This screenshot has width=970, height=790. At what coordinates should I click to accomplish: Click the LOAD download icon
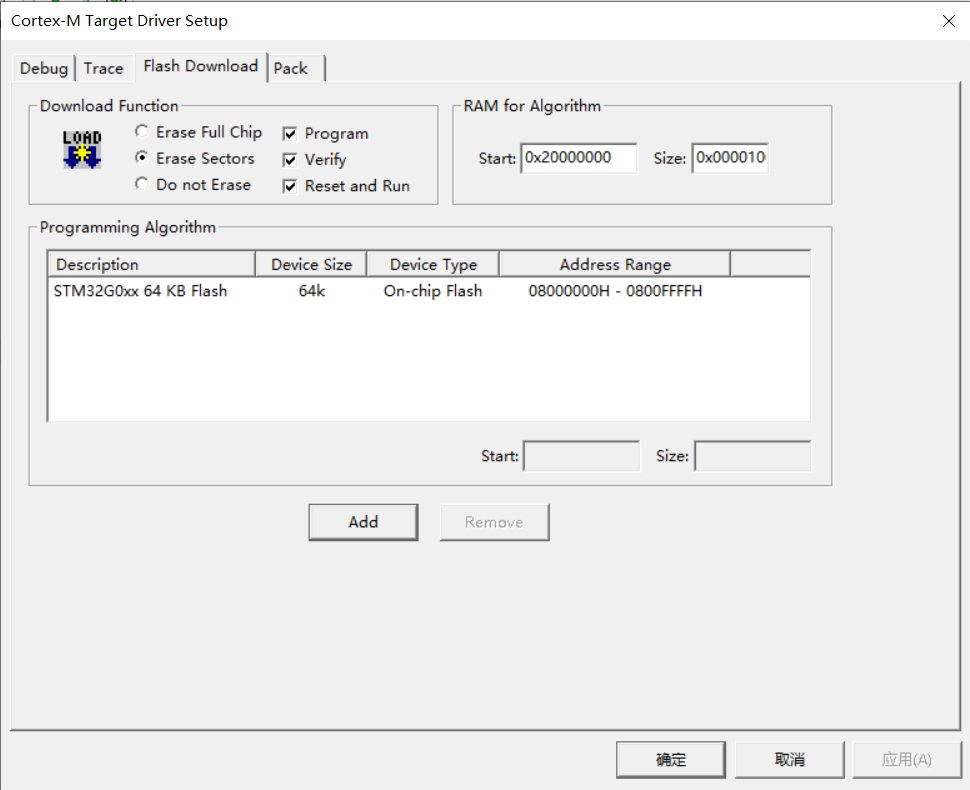(82, 150)
